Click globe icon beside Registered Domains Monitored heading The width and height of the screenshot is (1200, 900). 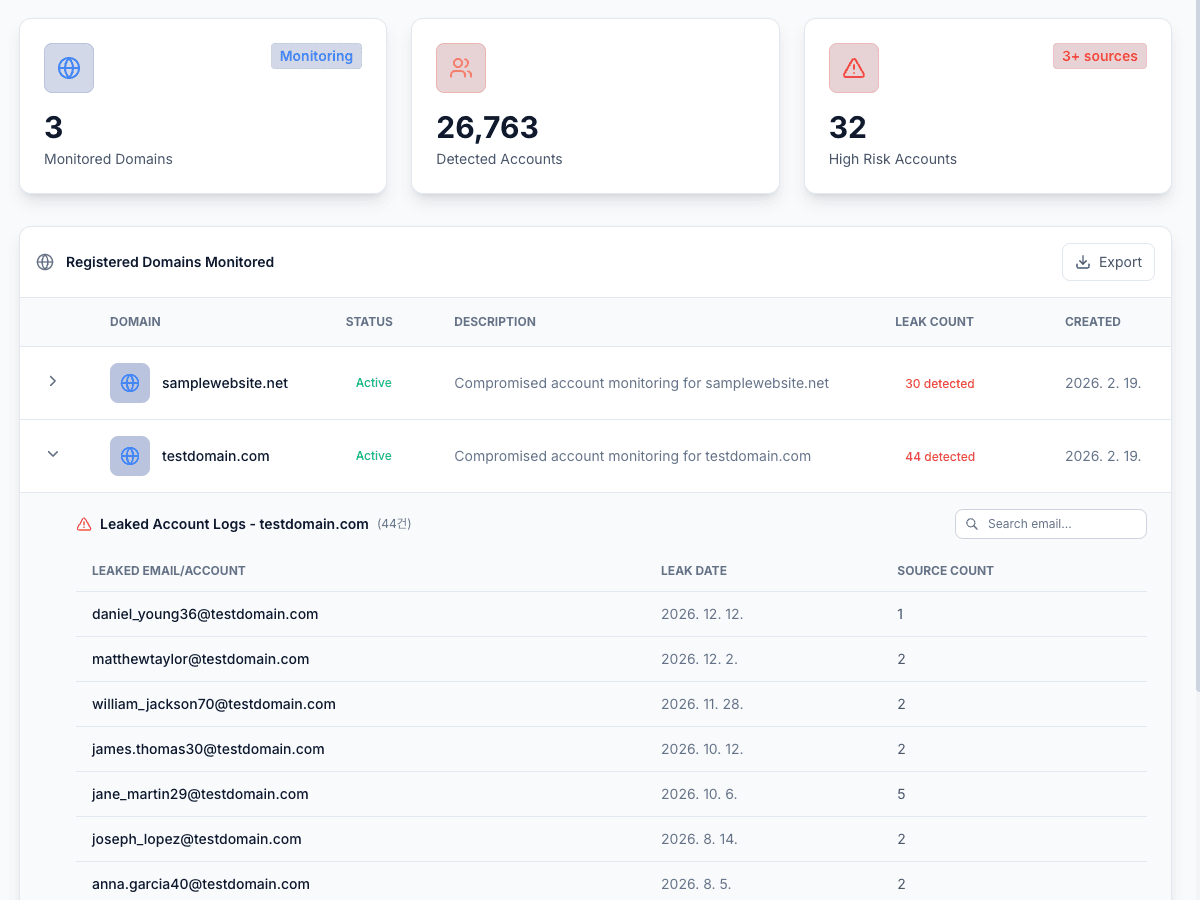[x=45, y=262]
